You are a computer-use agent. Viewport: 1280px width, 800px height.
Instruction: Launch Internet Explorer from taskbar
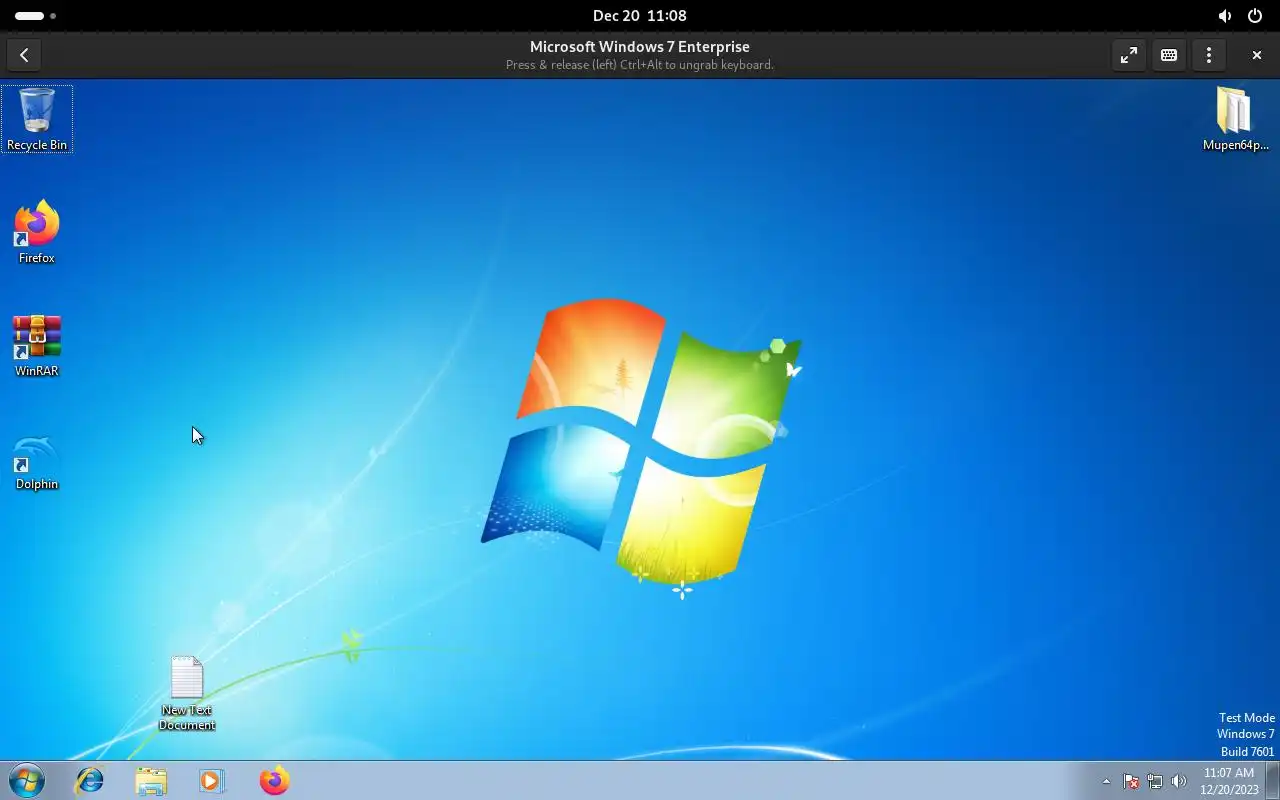pos(90,780)
